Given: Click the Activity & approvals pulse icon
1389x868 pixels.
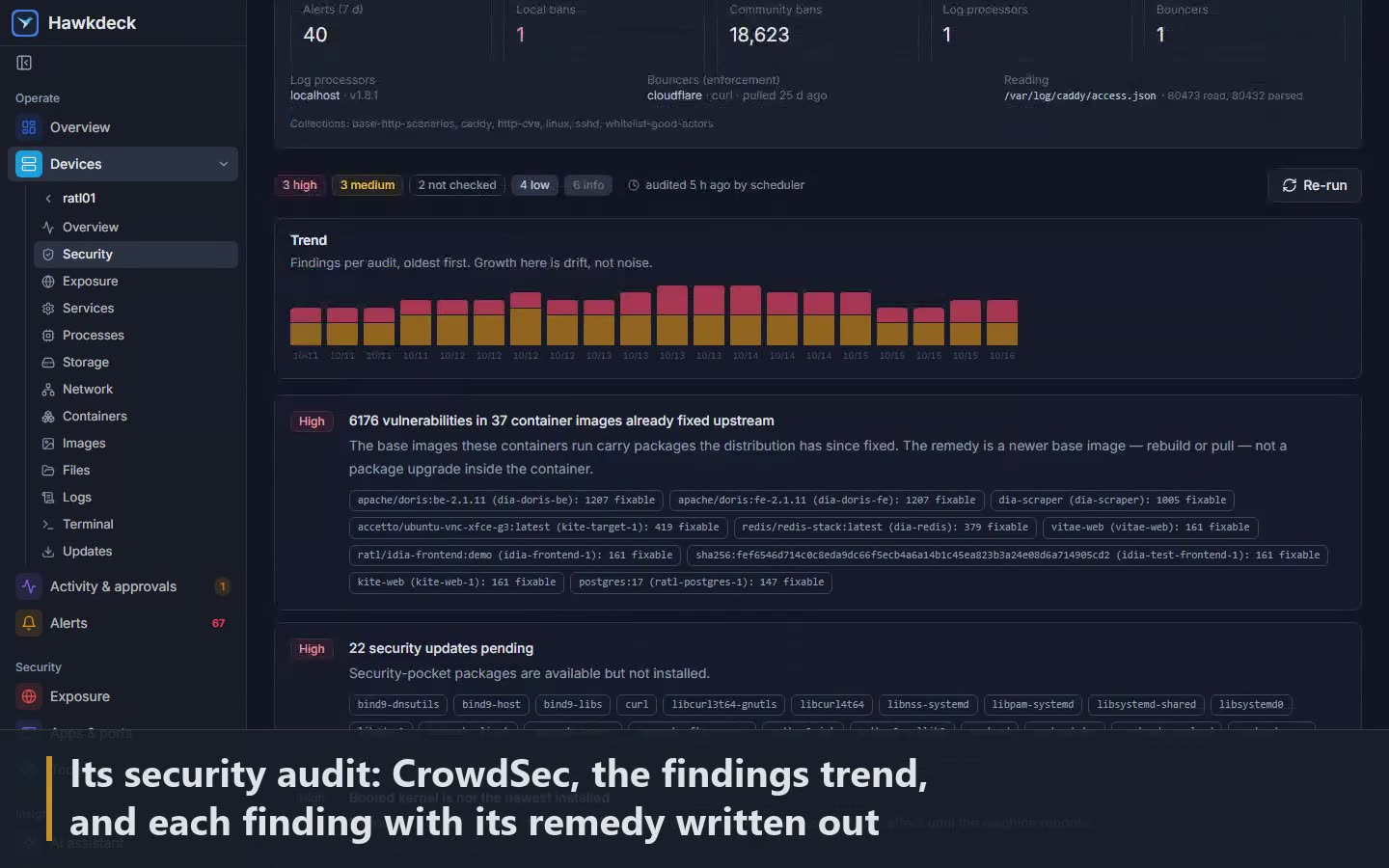Looking at the screenshot, I should click(29, 586).
